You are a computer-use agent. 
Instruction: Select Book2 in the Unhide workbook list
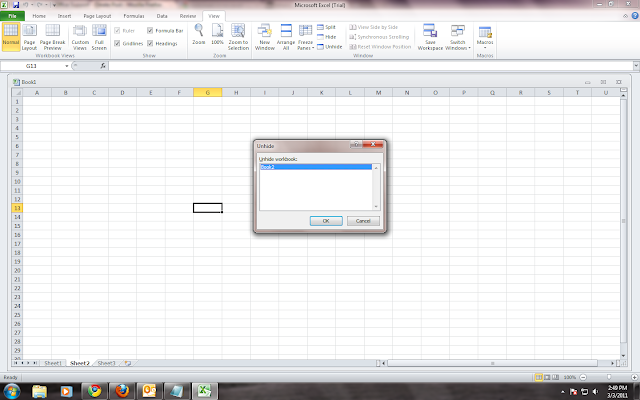coord(316,167)
